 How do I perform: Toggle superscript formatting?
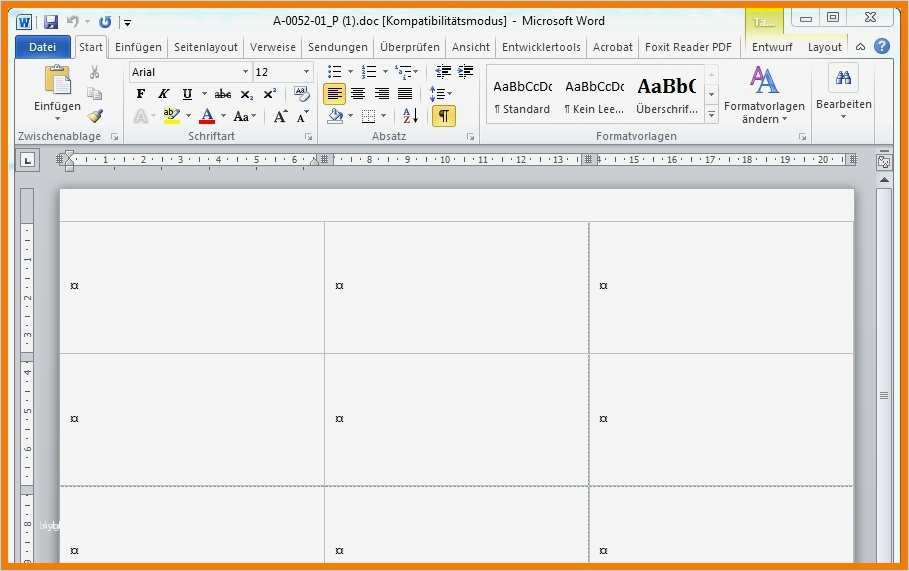coord(270,94)
